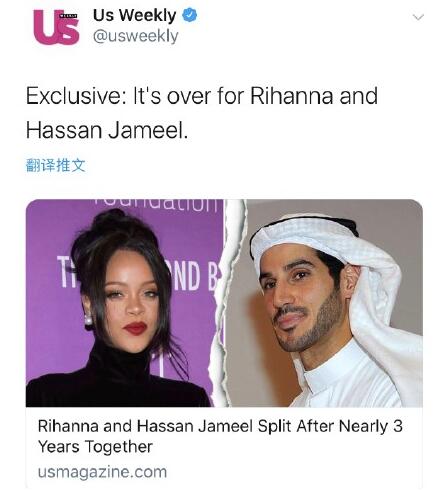Image resolution: width=441 pixels, height=492 pixels.
Task: Click the 'ND B' backdrop text in photo
Action: [193, 277]
